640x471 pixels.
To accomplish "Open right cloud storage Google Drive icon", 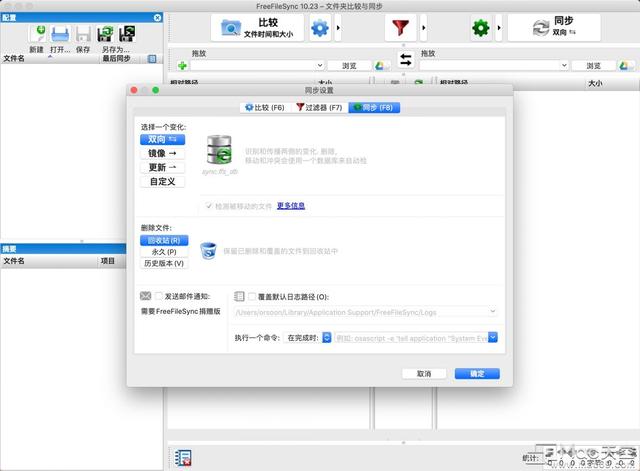I will click(x=625, y=65).
